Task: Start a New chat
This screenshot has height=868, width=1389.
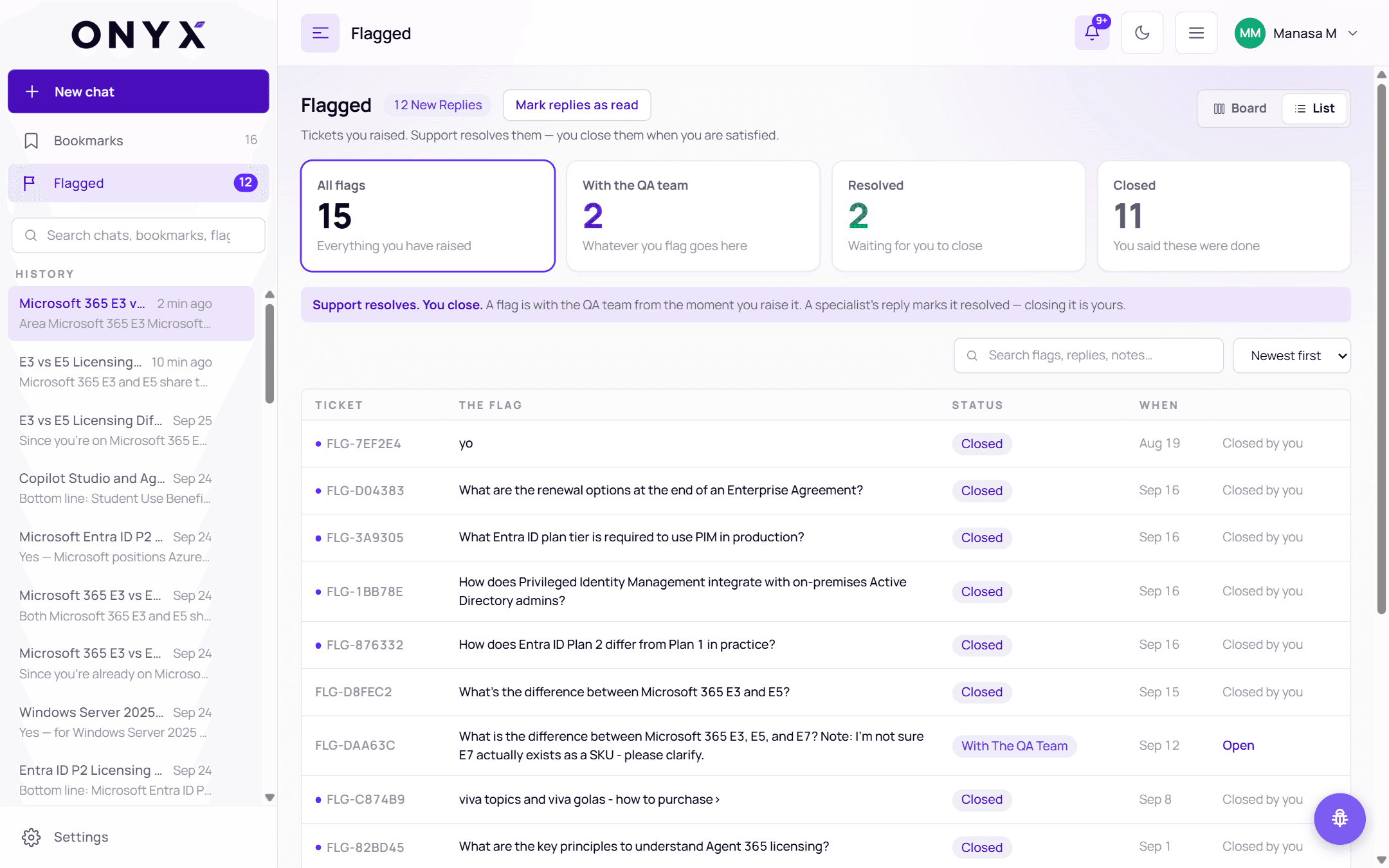Action: click(138, 91)
